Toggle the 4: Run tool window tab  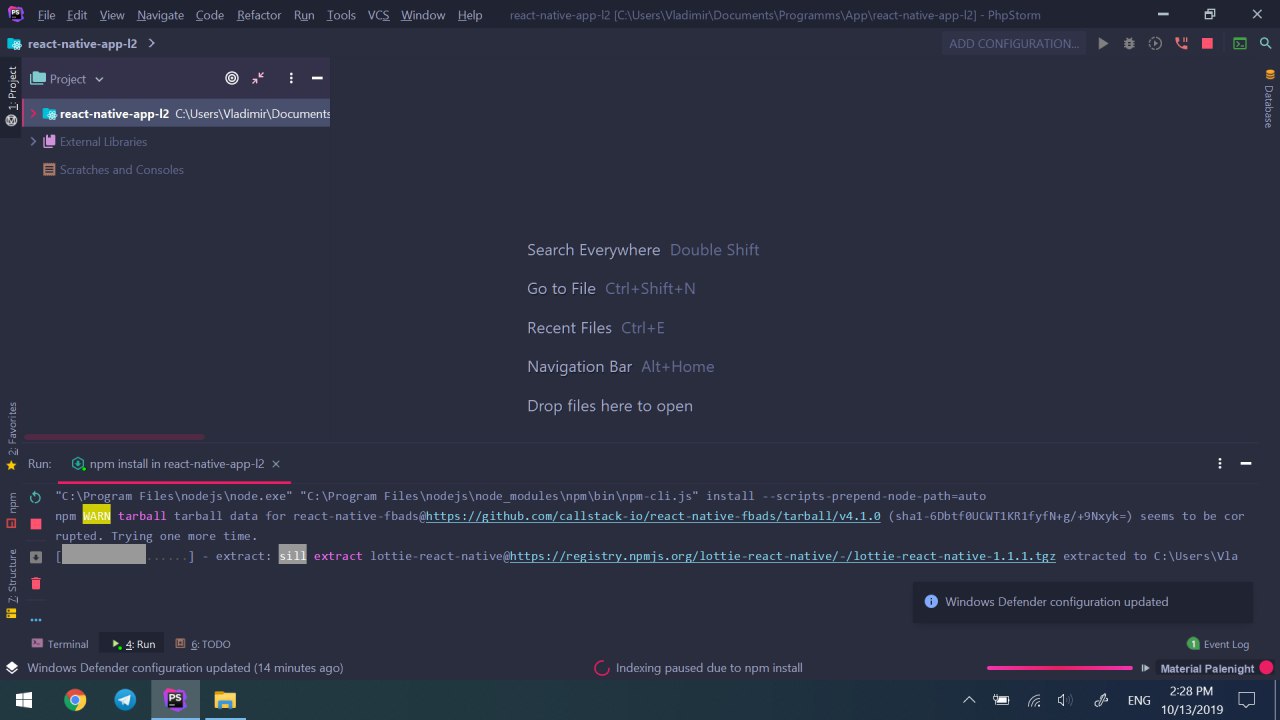point(133,644)
